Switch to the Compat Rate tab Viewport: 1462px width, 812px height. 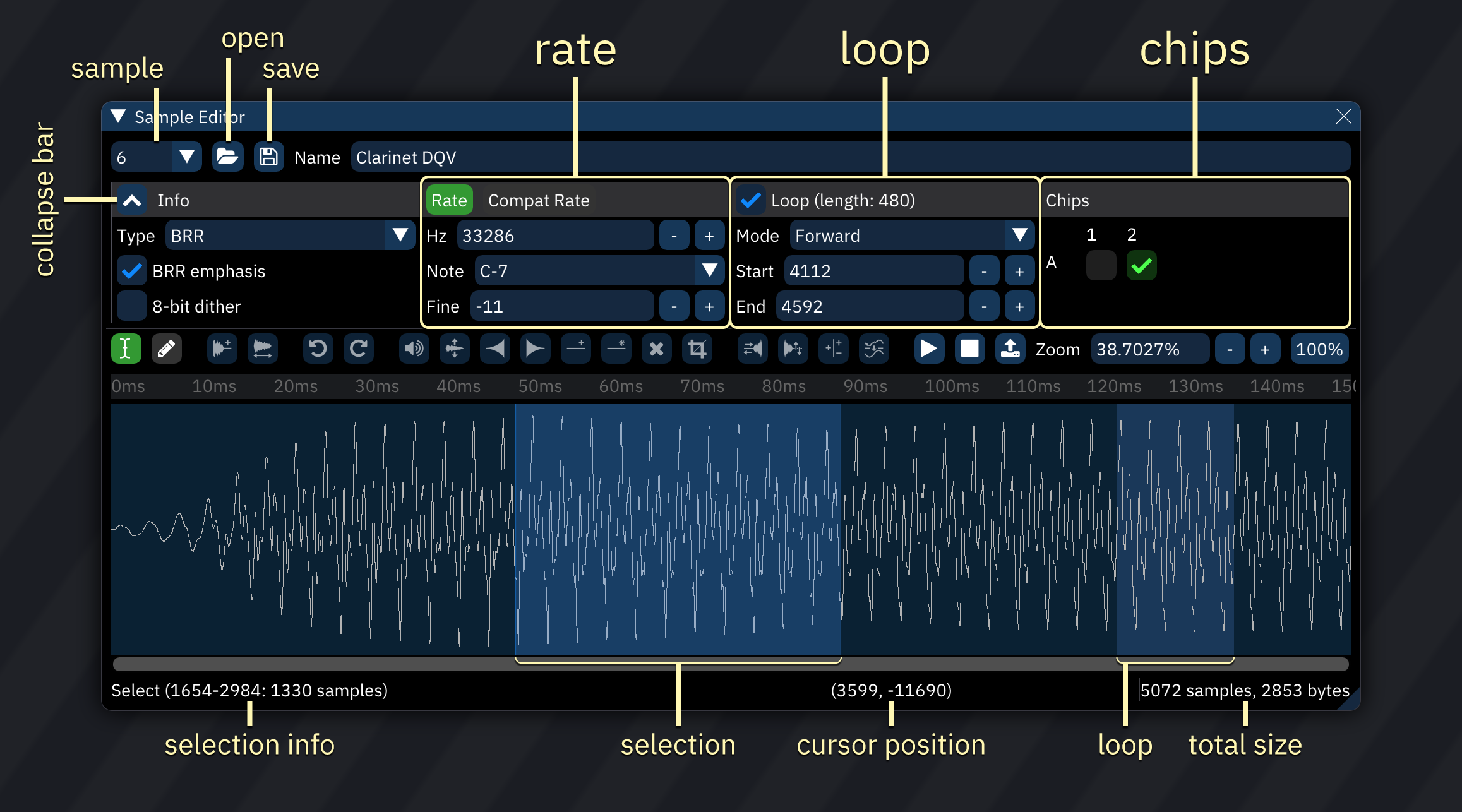[538, 200]
